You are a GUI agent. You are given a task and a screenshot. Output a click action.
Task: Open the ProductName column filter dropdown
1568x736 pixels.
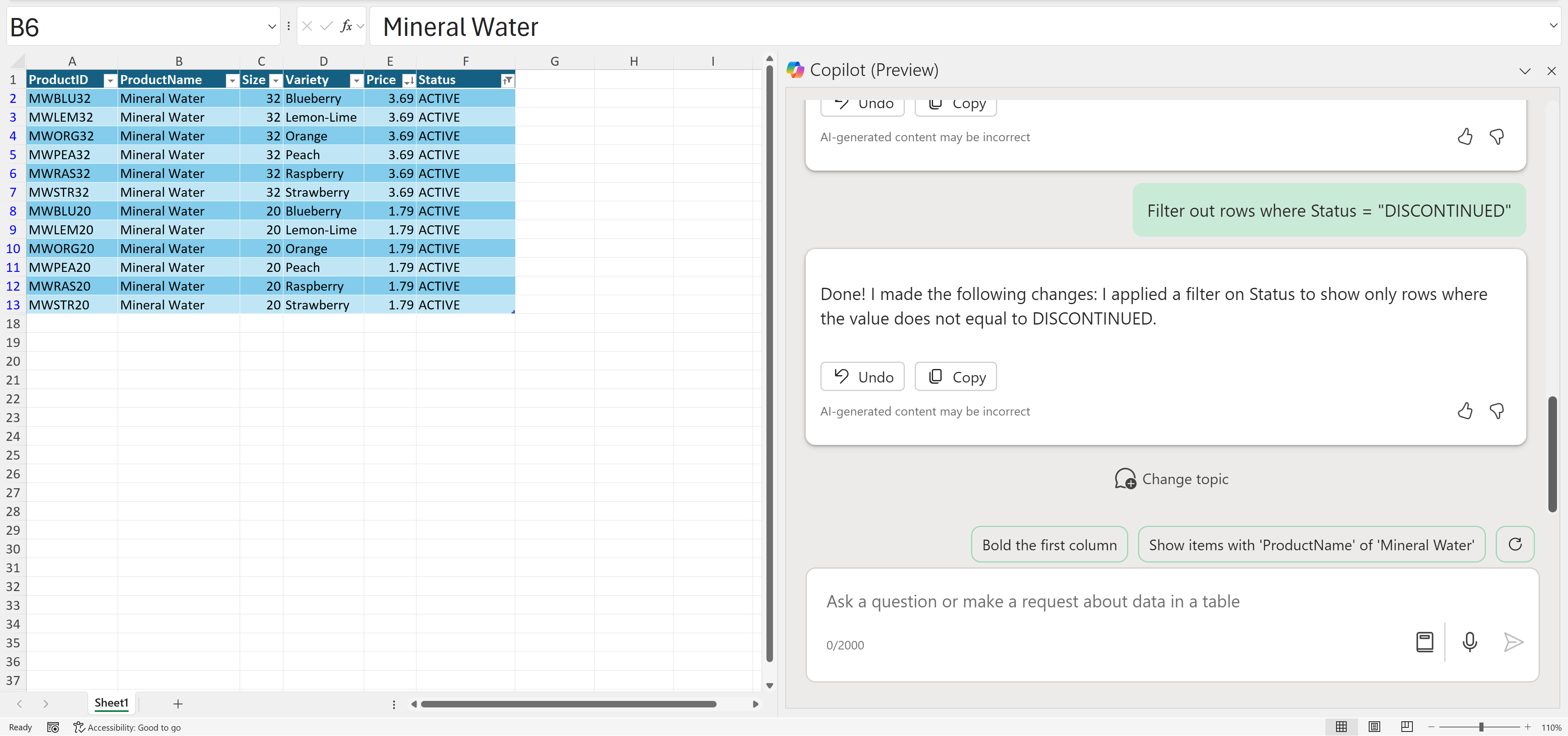pyautogui.click(x=232, y=80)
